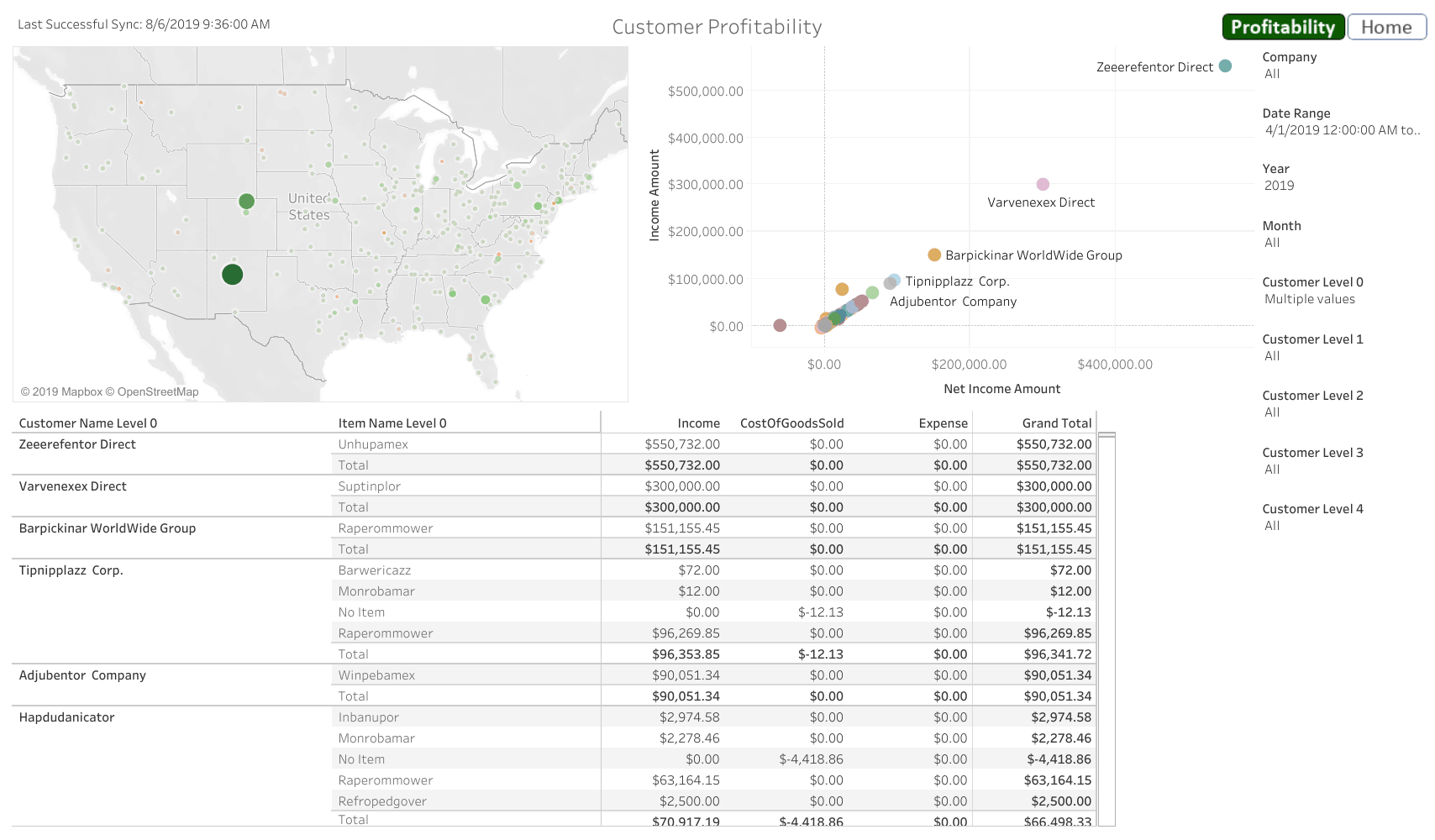Select the Hapdudanicator customer row label

click(x=66, y=717)
